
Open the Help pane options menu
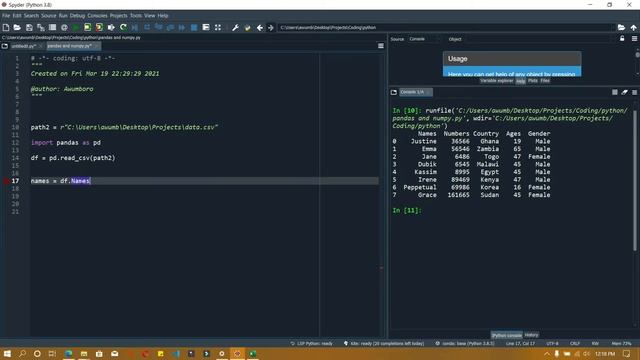634,39
